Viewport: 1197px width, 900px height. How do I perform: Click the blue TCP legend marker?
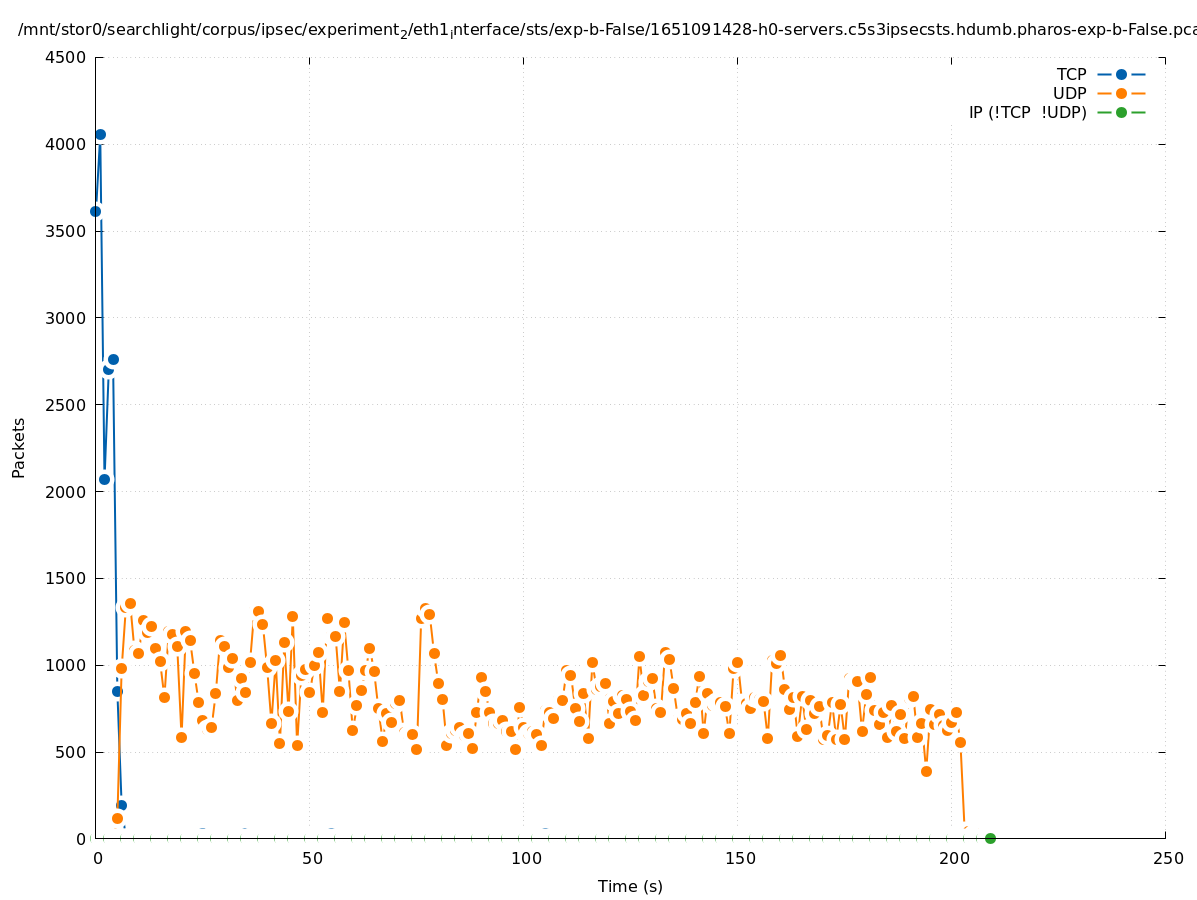(1121, 74)
